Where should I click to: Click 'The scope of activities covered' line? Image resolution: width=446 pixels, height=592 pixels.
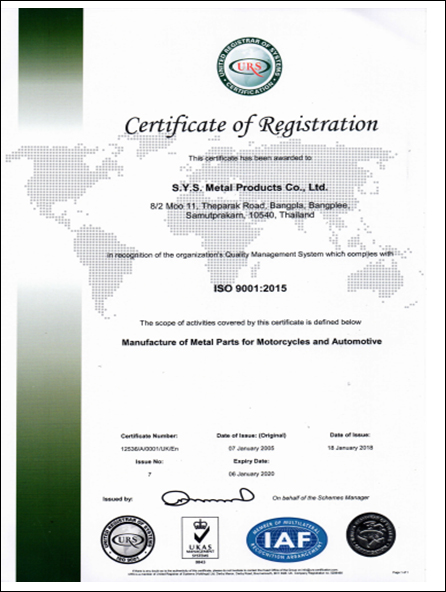[250, 323]
